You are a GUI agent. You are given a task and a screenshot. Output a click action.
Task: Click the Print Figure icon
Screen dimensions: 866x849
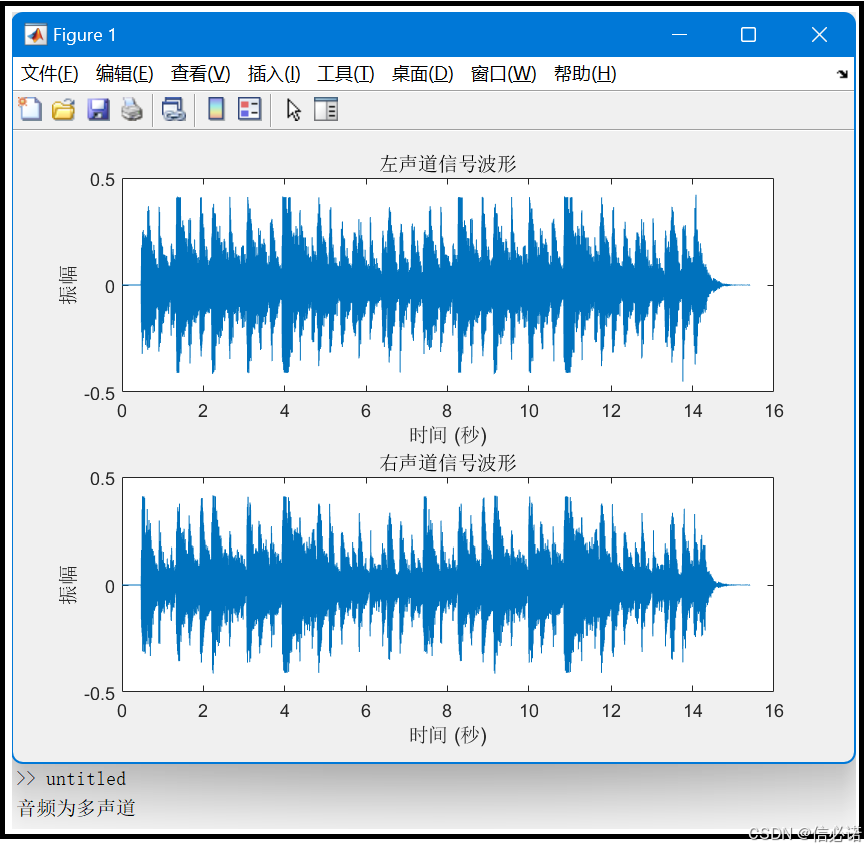tap(132, 109)
